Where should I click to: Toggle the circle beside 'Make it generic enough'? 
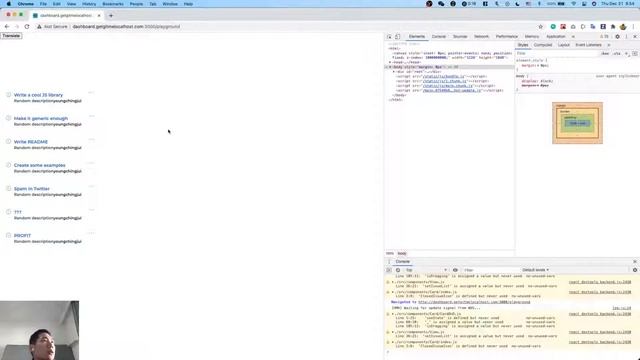coord(9,118)
